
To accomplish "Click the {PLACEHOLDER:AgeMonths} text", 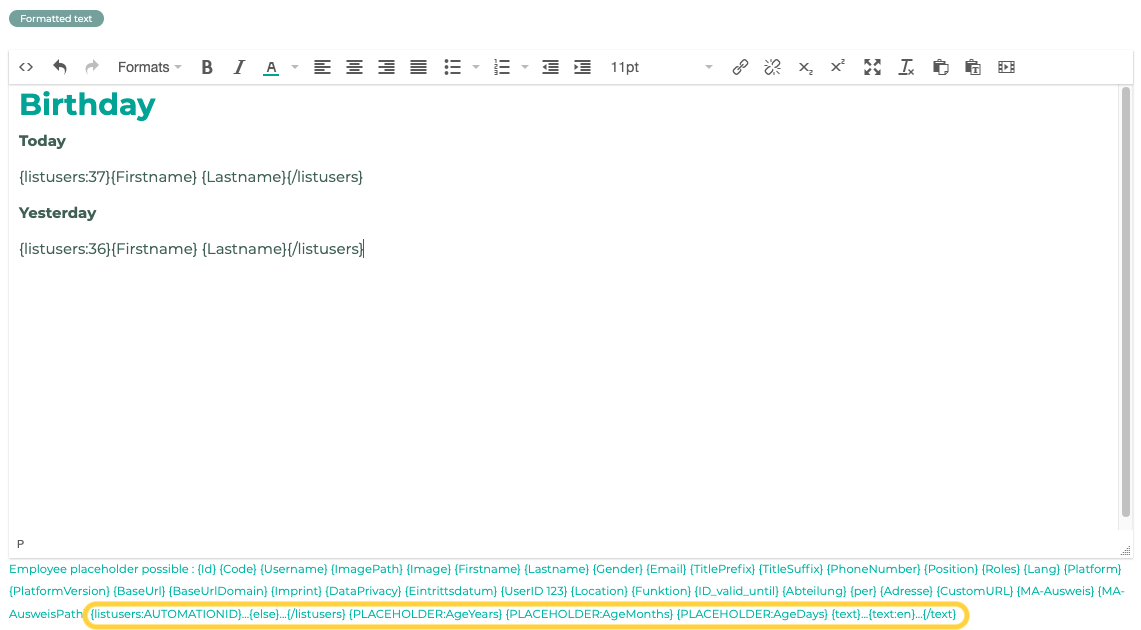I will (589, 614).
